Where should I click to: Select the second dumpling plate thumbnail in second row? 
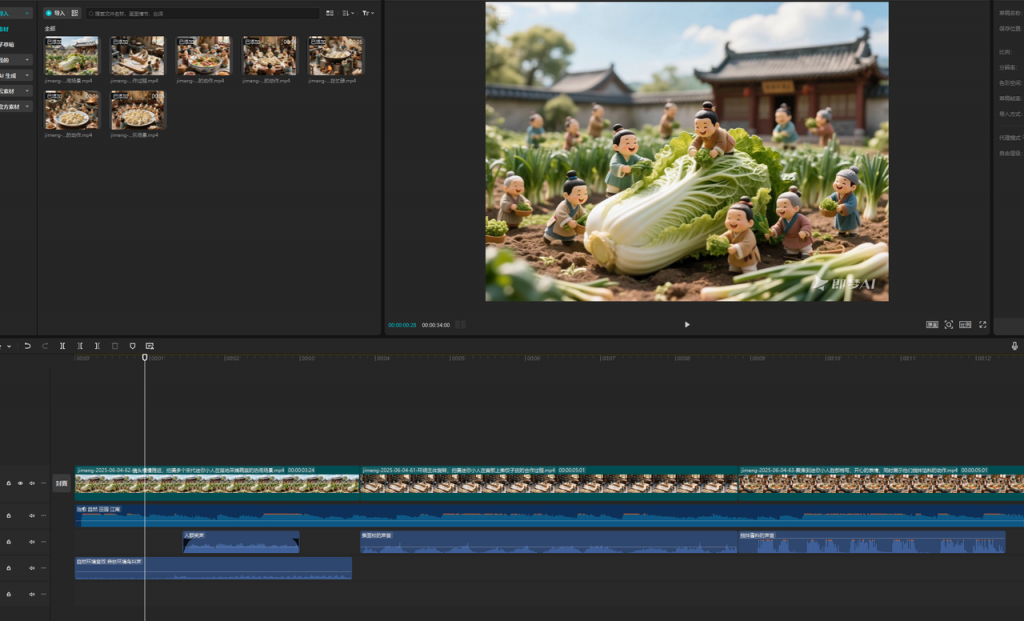click(137, 110)
